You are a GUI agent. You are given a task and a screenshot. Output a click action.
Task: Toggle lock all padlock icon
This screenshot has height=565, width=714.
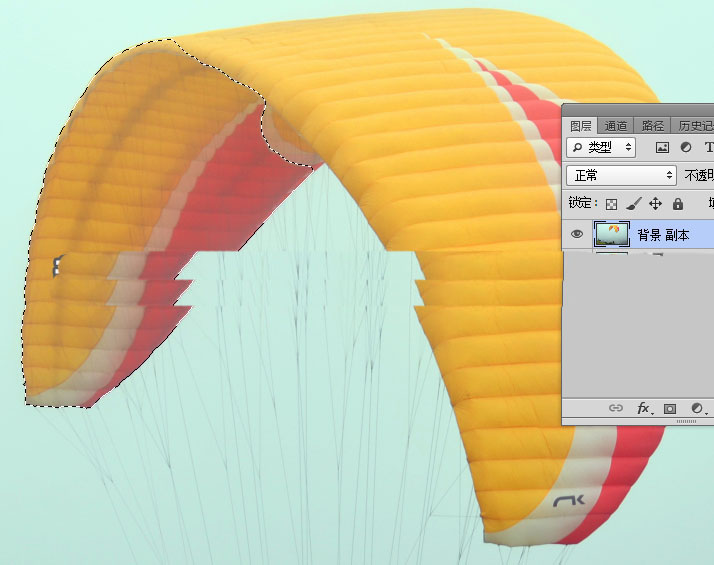(678, 204)
